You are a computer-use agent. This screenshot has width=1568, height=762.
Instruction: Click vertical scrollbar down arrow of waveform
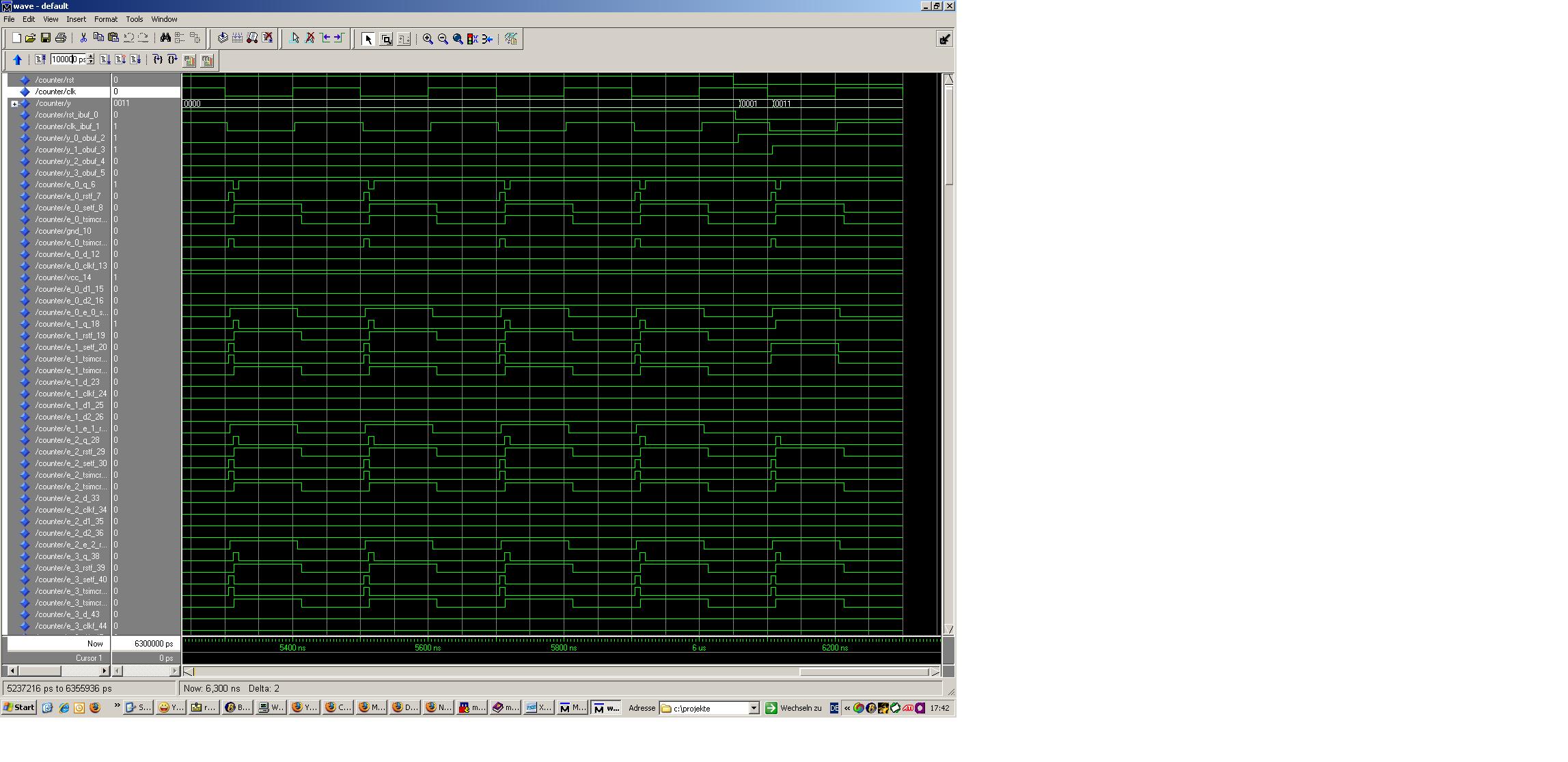click(948, 629)
